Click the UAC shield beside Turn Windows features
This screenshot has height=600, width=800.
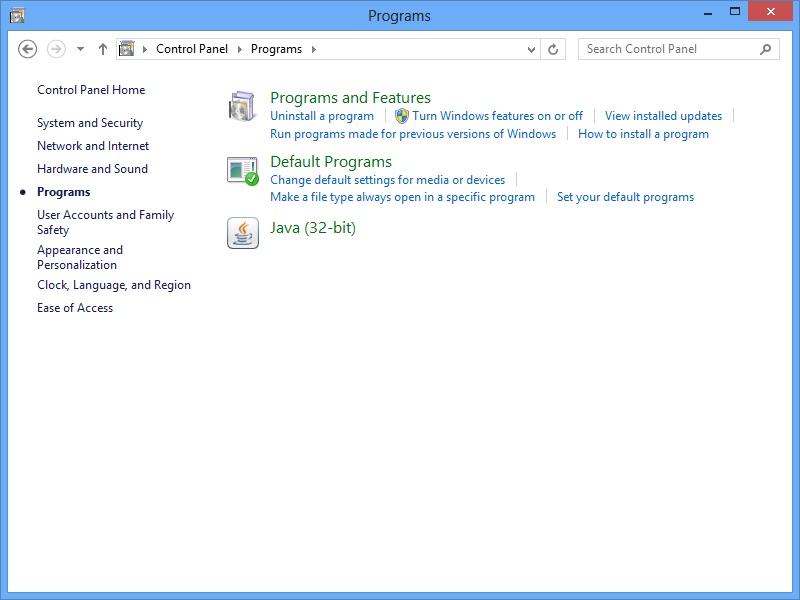coord(402,115)
